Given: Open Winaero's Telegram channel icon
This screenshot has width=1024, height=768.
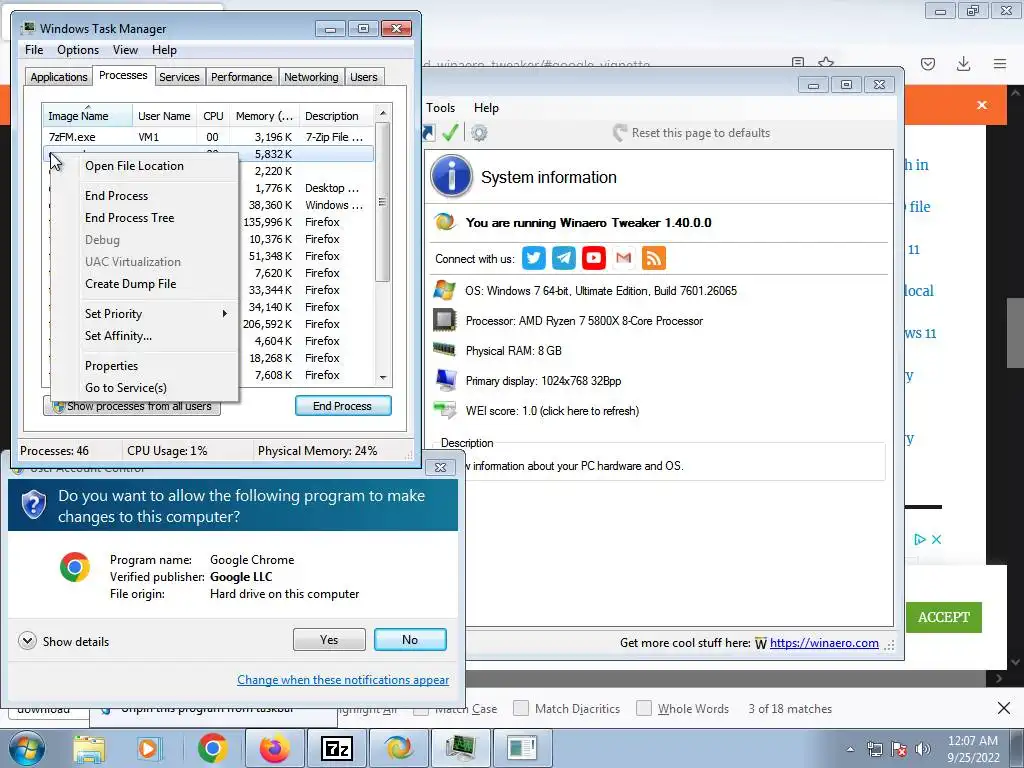Looking at the screenshot, I should (564, 258).
